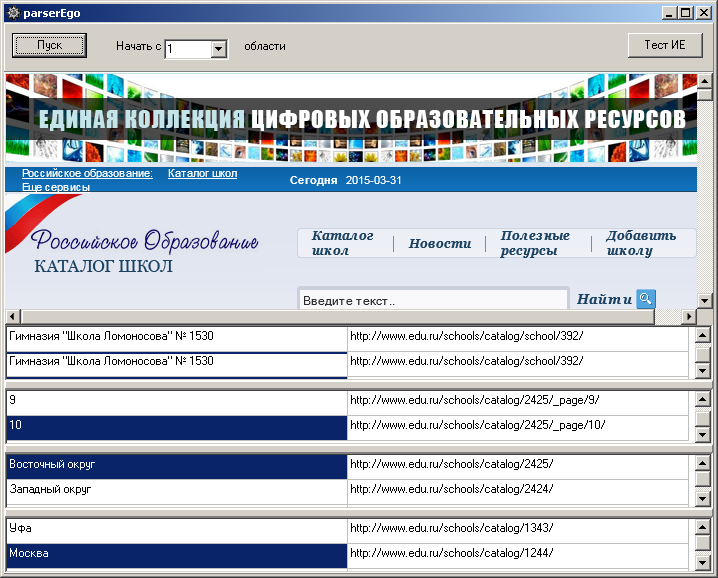
Task: Click the 'Еще сервисы' link
Action: click(x=56, y=187)
